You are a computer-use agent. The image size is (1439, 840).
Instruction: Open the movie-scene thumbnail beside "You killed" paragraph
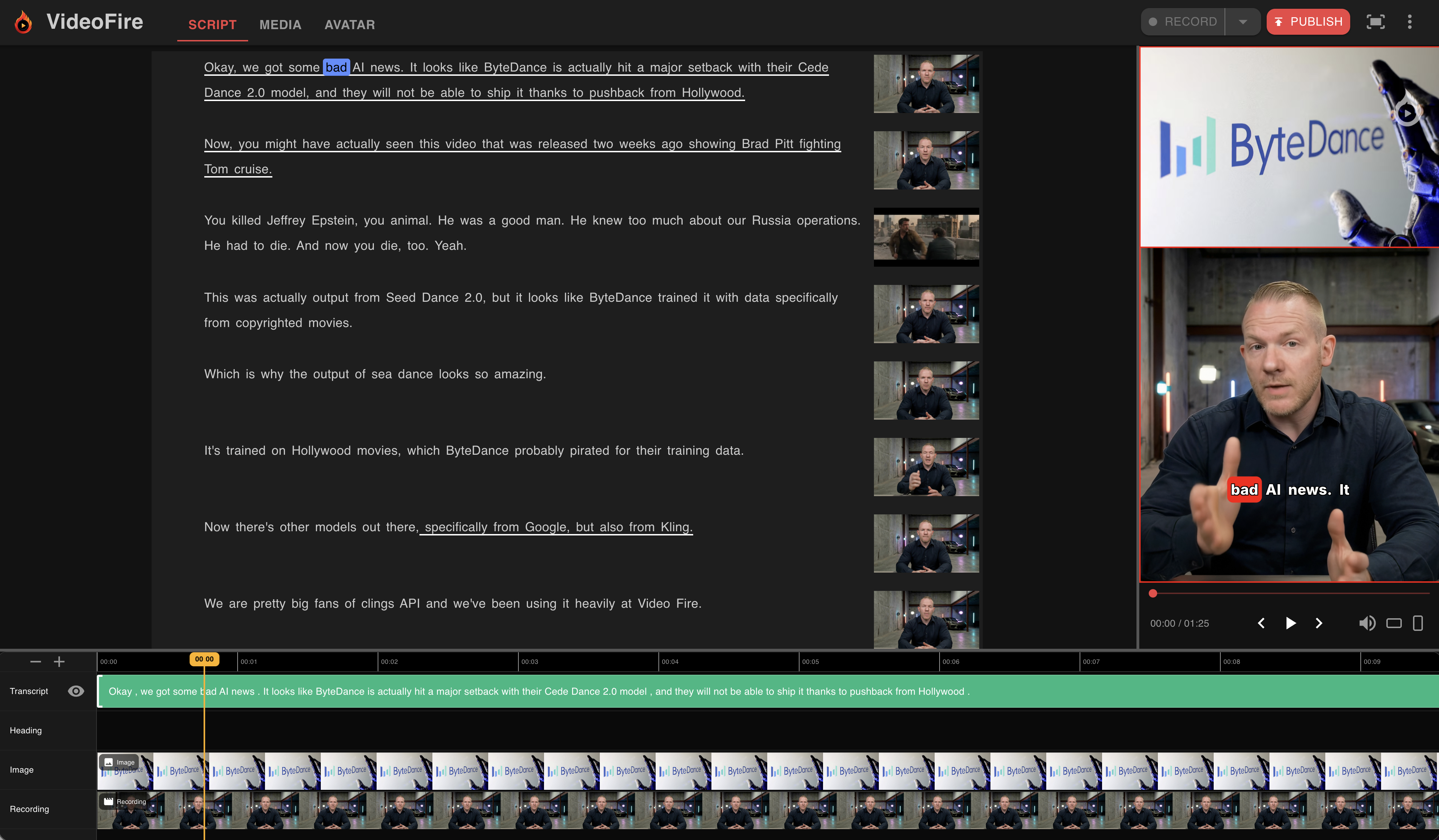[x=926, y=237]
